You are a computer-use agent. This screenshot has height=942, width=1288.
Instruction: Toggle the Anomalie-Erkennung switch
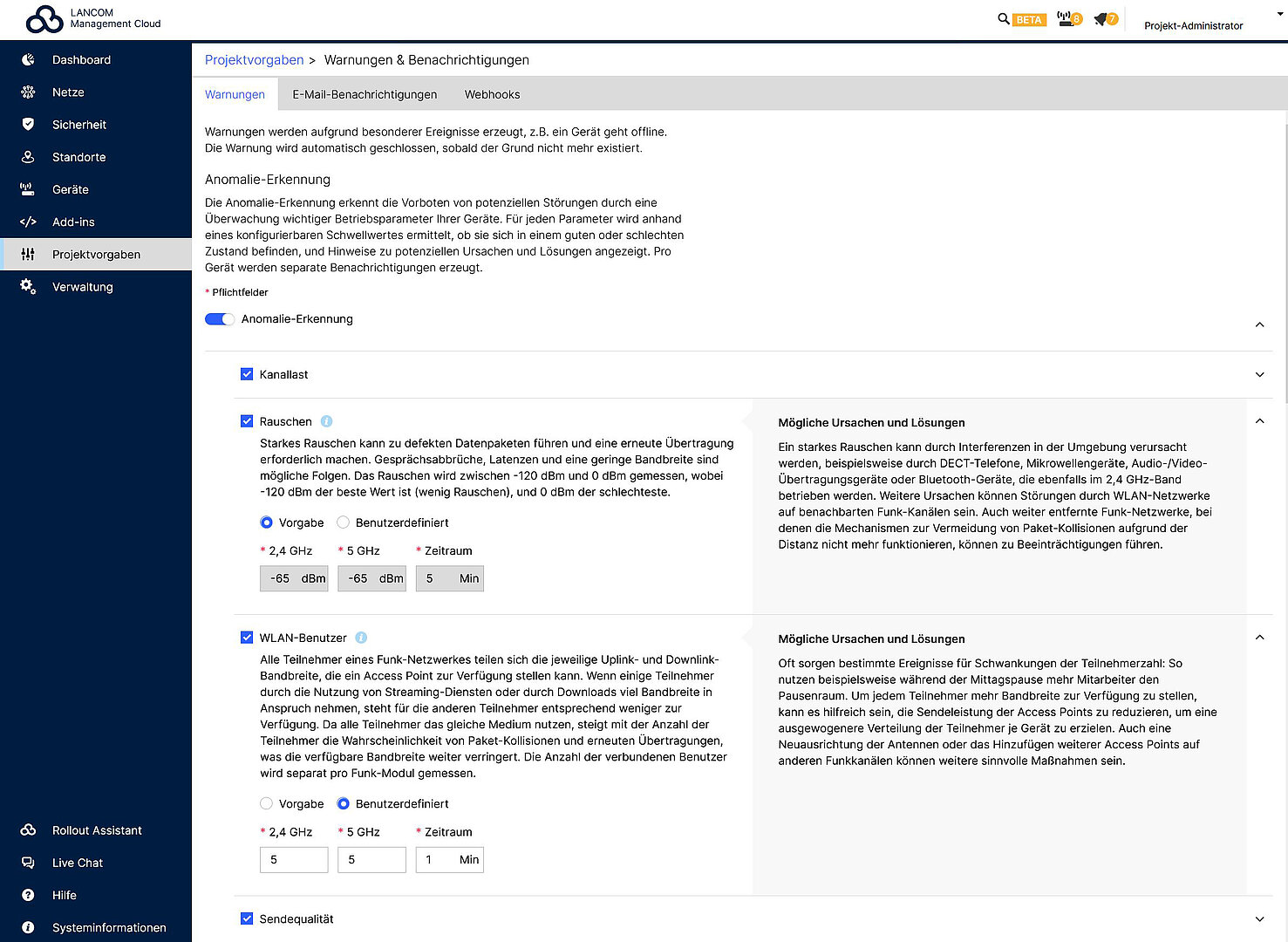click(x=219, y=319)
